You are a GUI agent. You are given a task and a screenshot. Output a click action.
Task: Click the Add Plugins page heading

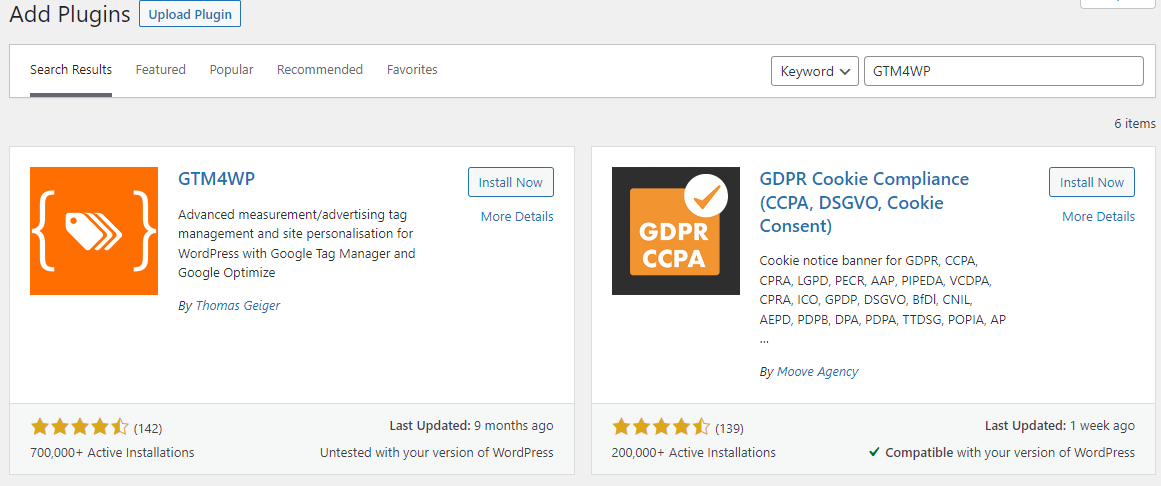[70, 13]
